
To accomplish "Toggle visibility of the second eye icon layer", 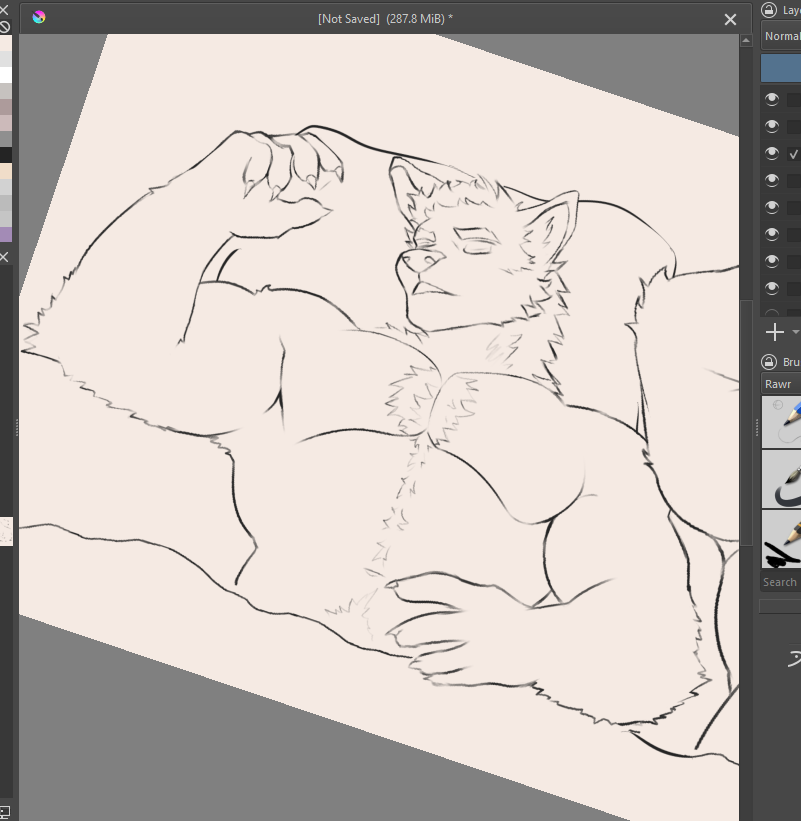I will [772, 126].
